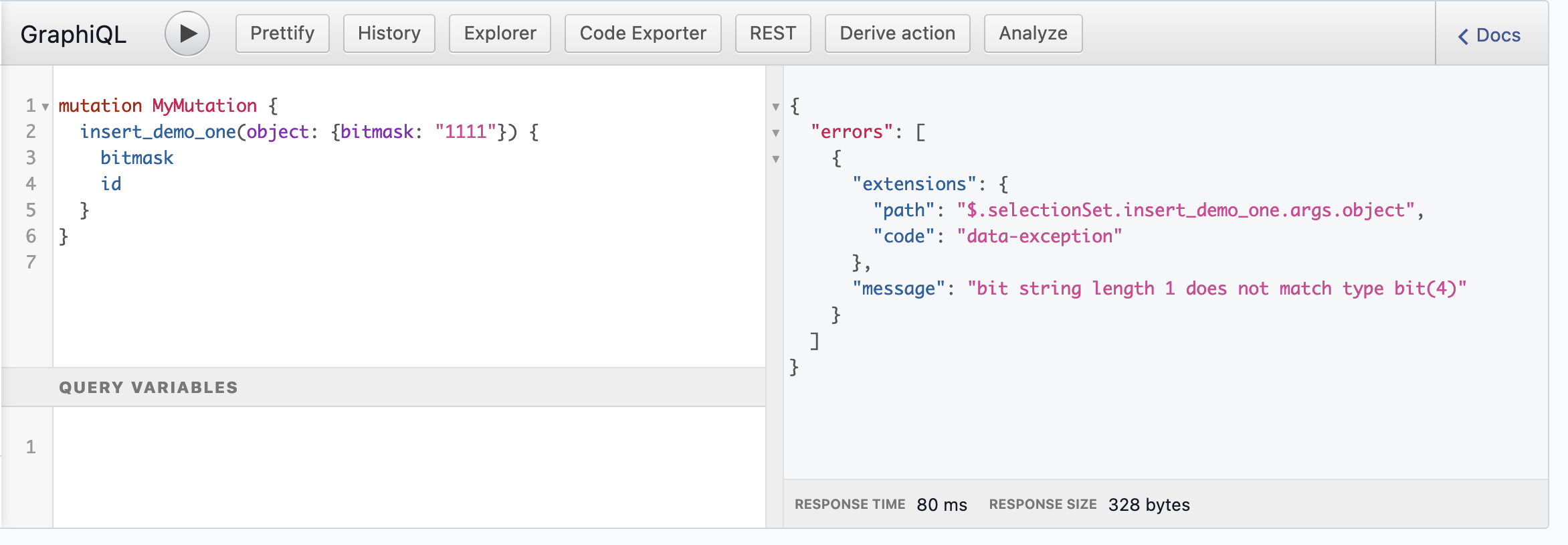This screenshot has width=1568, height=545.
Task: Open the Code Exporter
Action: click(x=642, y=33)
